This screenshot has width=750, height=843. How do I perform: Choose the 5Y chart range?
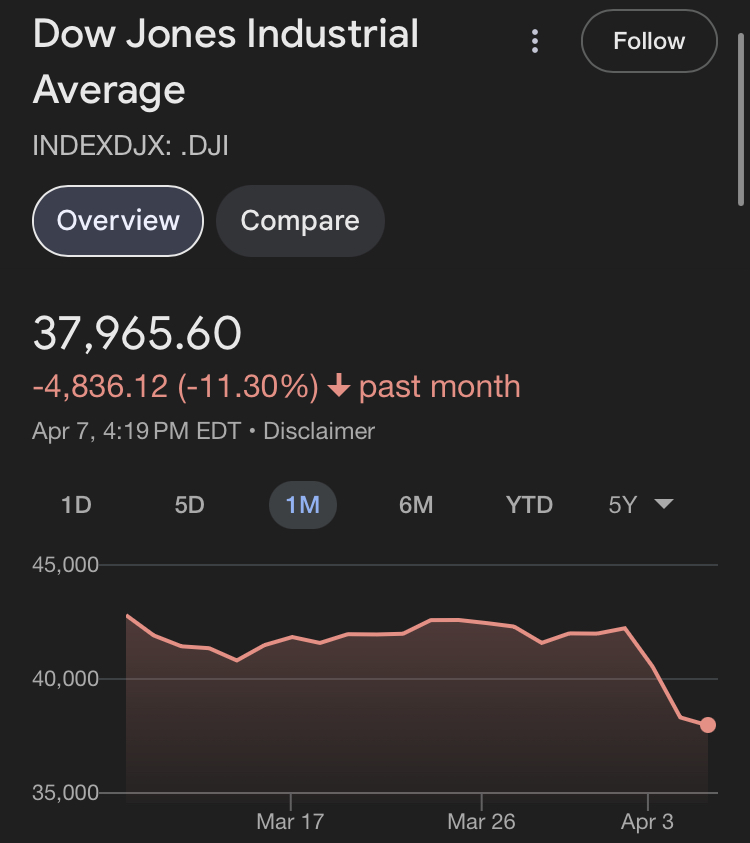coord(623,505)
